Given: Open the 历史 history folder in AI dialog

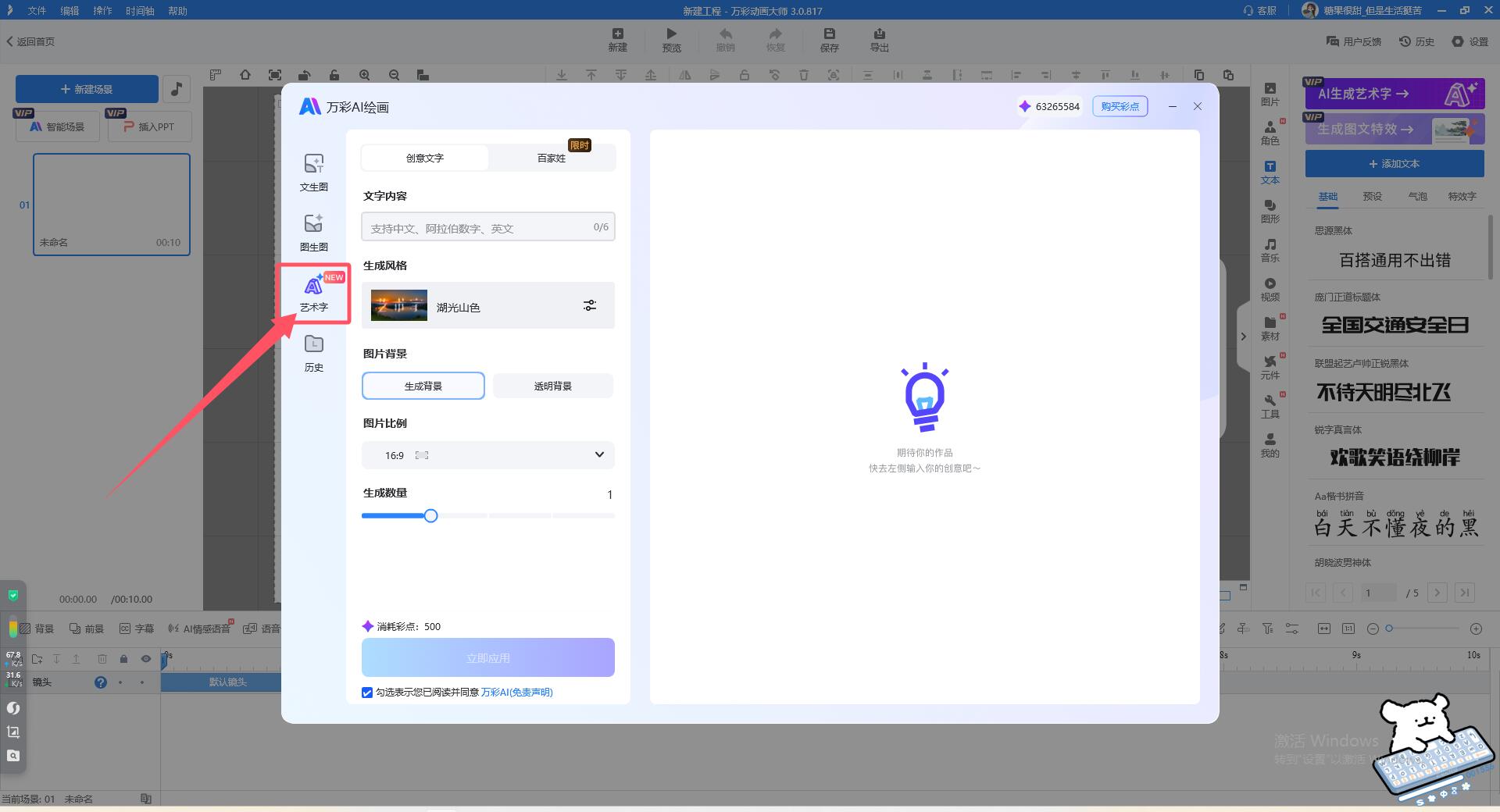Looking at the screenshot, I should click(x=313, y=353).
